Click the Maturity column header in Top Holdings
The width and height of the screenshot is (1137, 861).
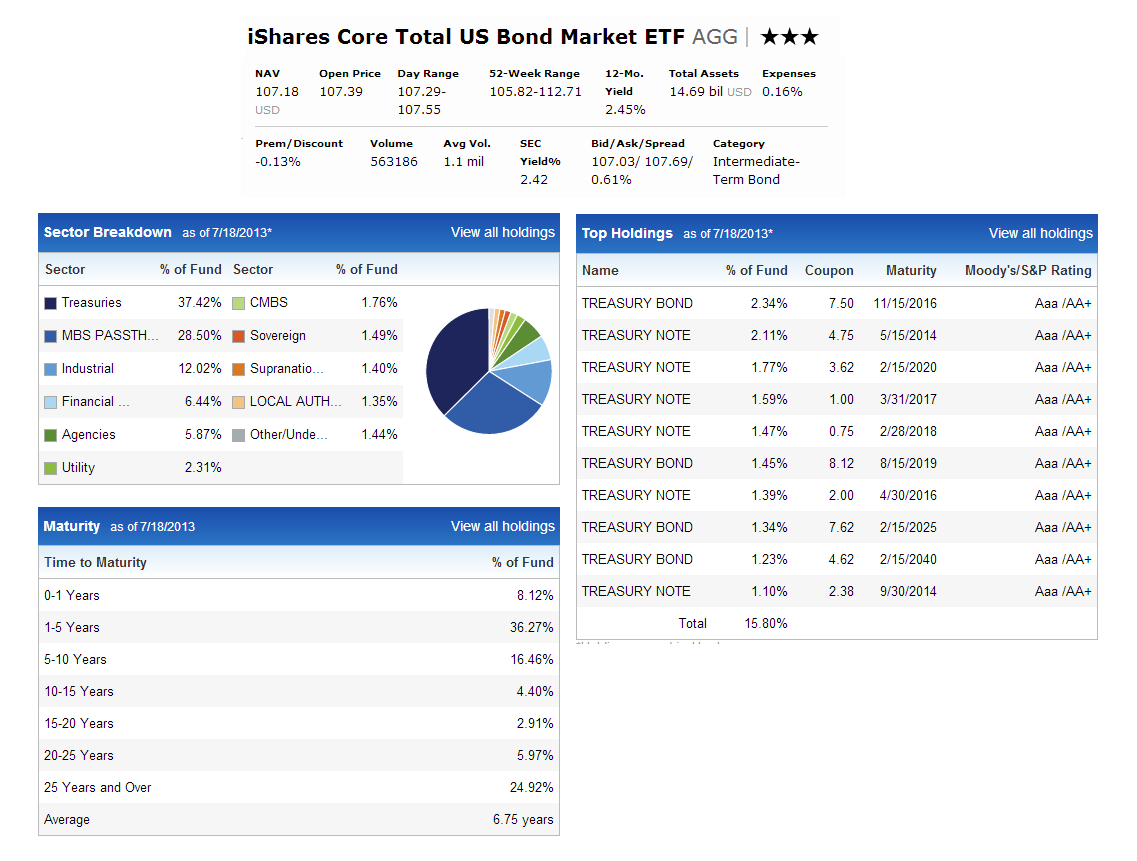911,270
